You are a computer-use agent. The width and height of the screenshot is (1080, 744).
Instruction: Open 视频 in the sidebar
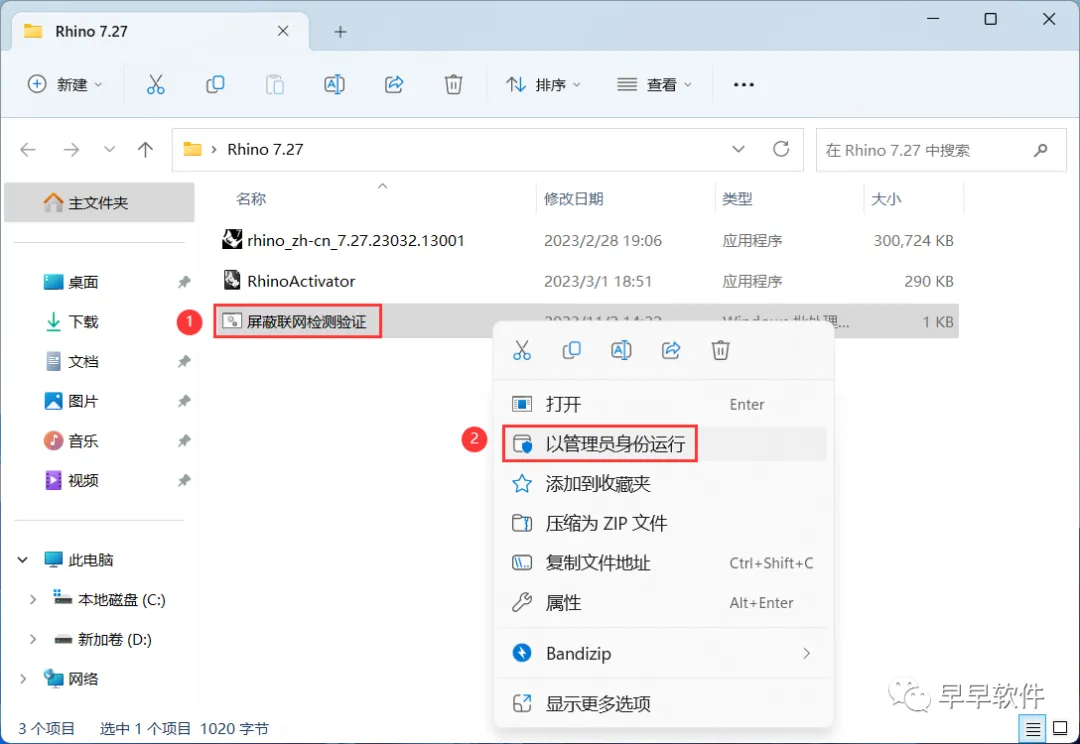tap(83, 480)
